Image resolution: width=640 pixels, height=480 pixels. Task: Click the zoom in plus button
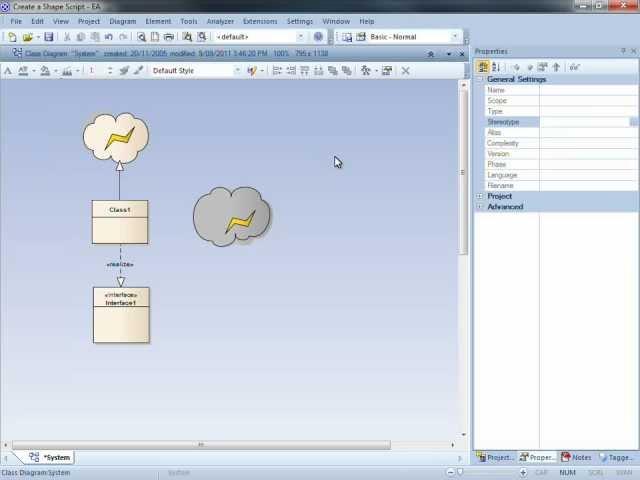[523, 473]
